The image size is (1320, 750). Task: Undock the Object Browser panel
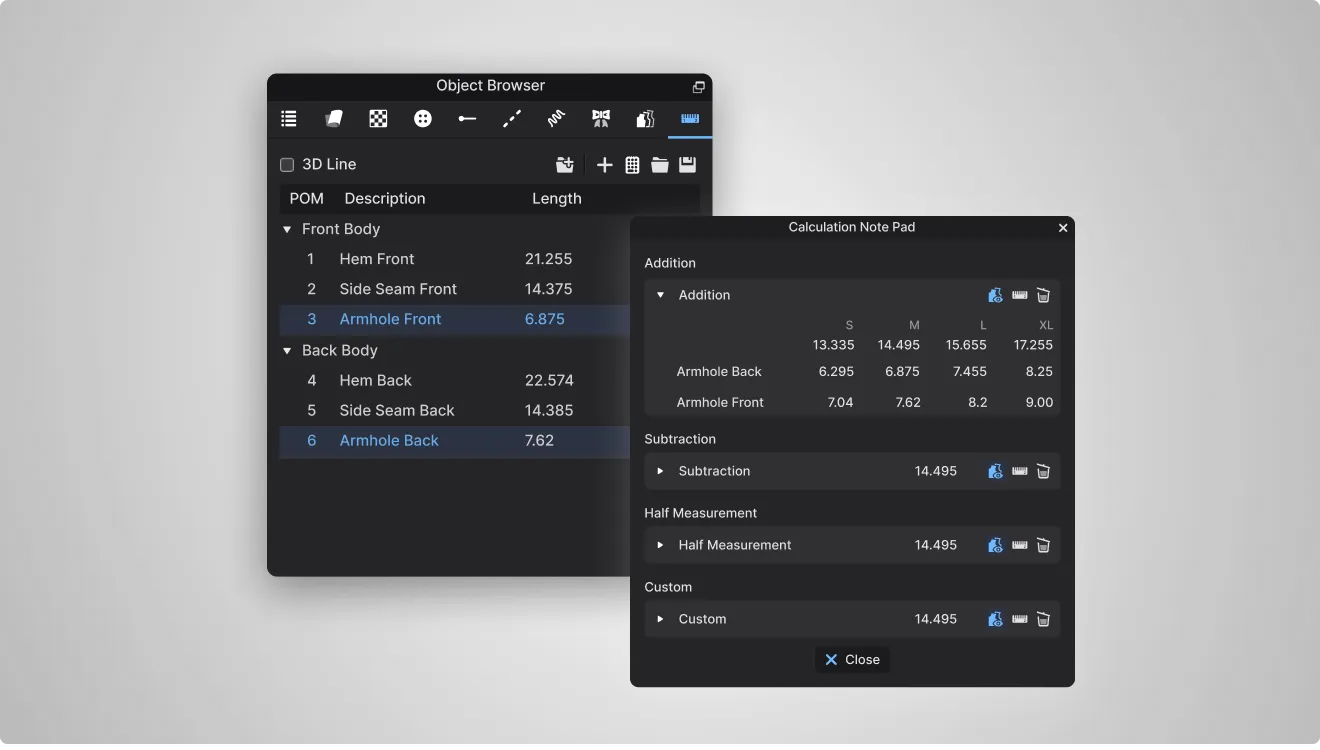click(698, 87)
